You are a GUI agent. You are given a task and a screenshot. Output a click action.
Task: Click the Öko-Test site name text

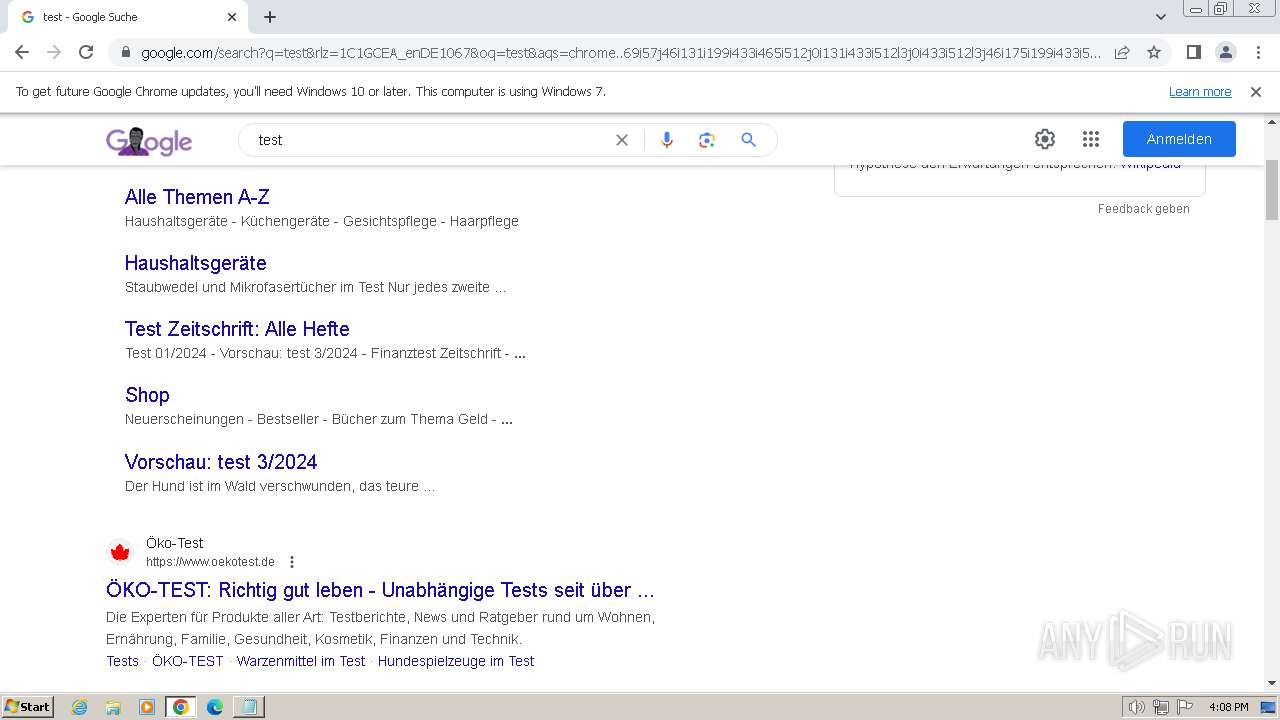click(x=174, y=543)
